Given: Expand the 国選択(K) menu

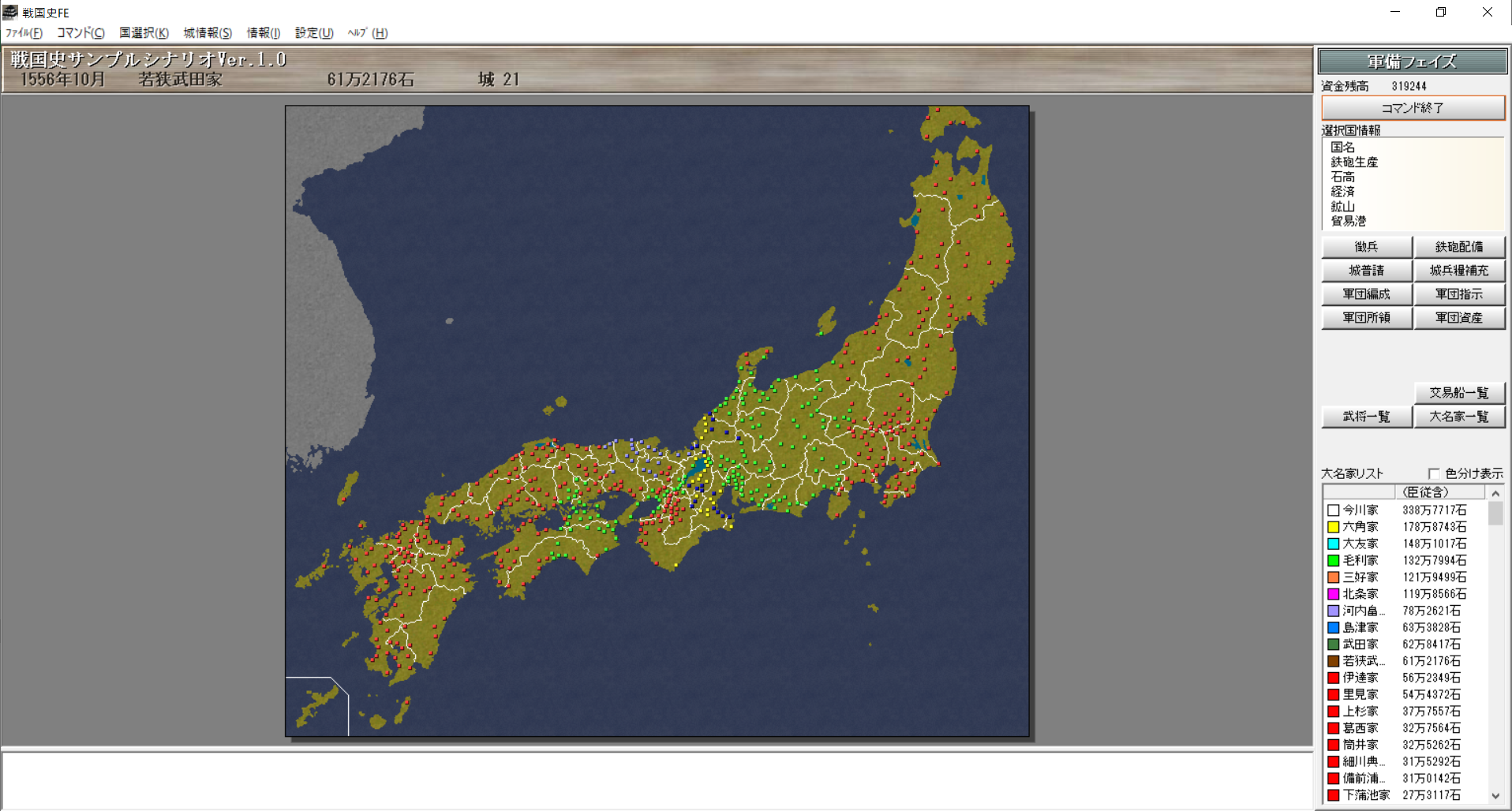Looking at the screenshot, I should (144, 32).
